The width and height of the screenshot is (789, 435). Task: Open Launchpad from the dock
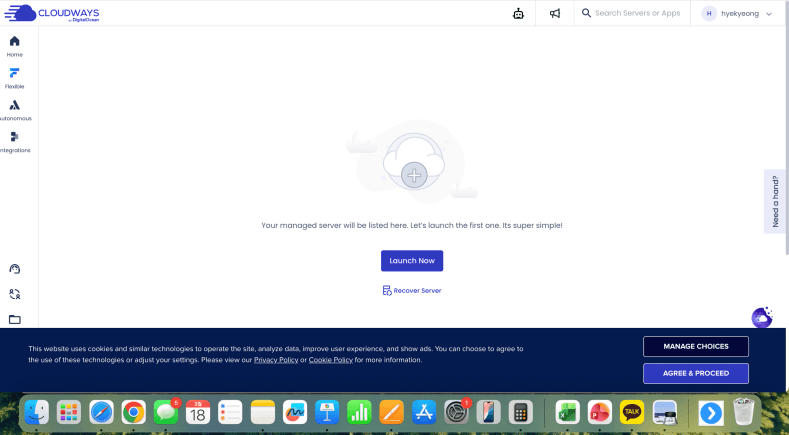[69, 413]
